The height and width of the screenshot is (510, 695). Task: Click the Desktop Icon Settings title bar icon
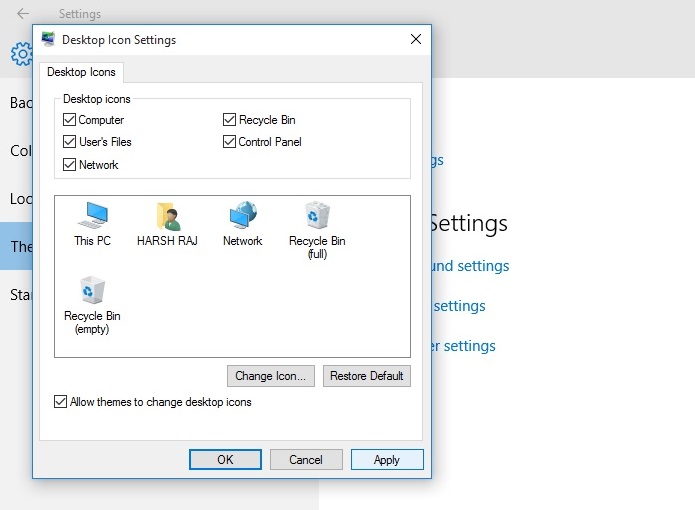48,39
